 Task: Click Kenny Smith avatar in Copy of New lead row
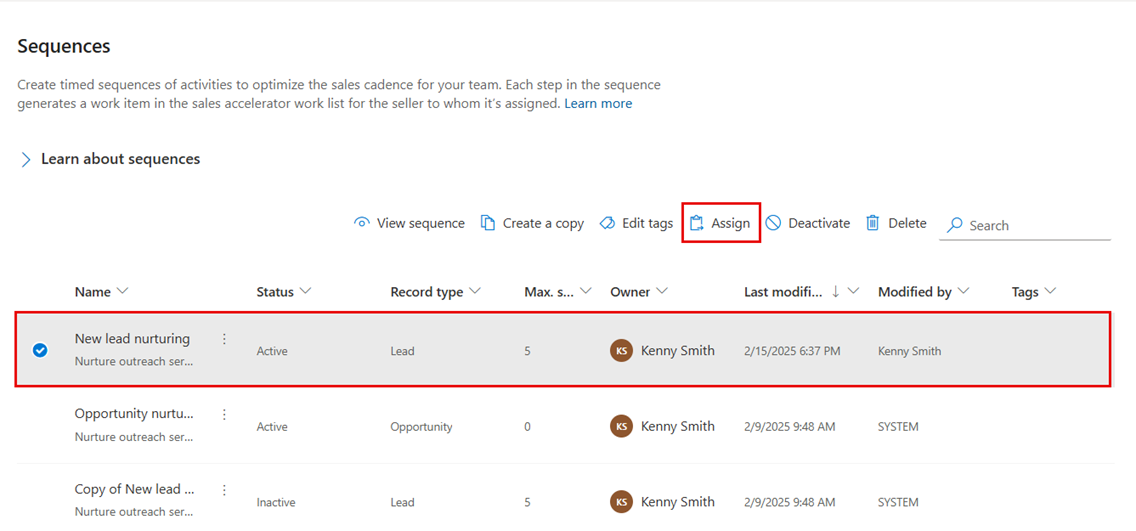click(621, 501)
